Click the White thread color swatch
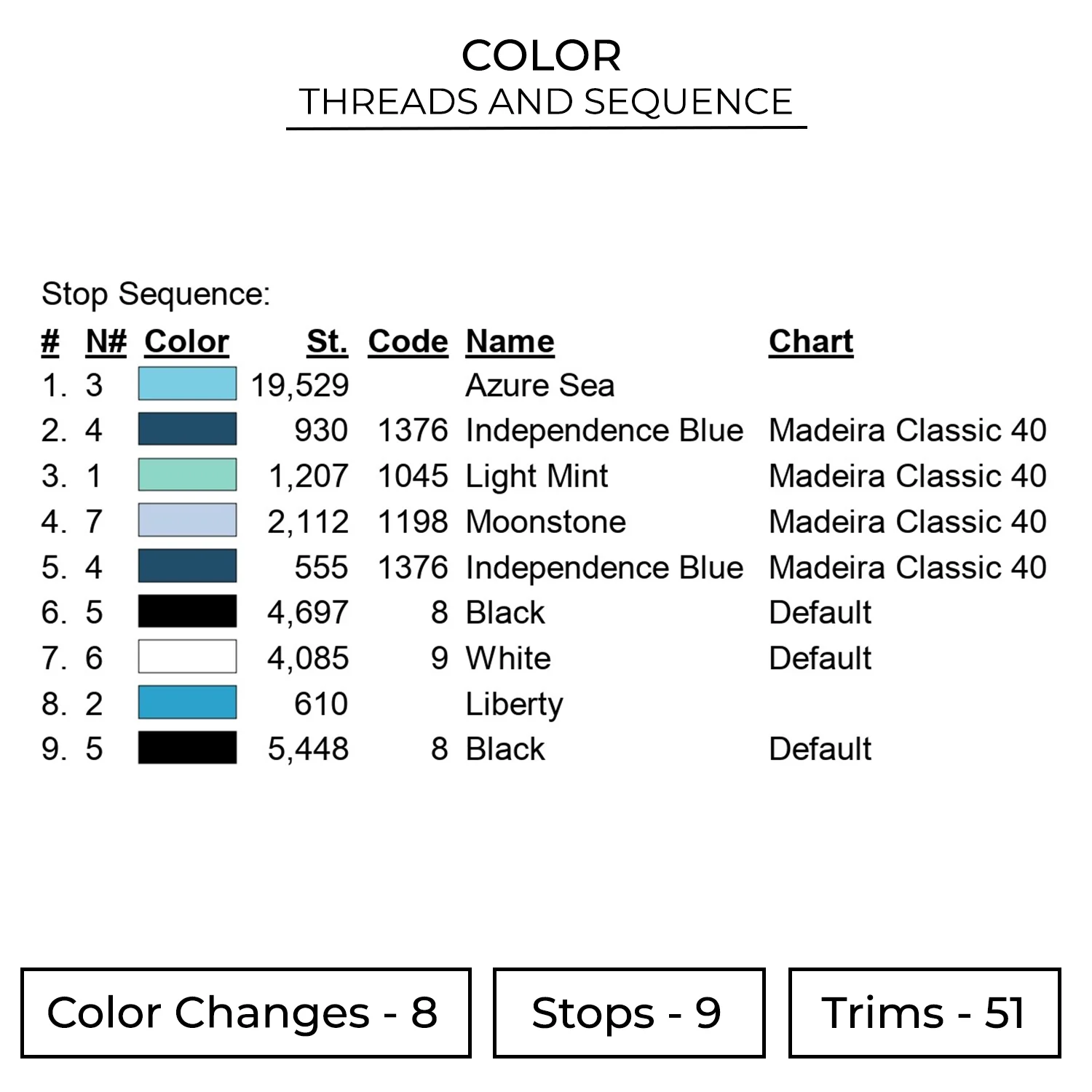Viewport: 1092px width, 1092px height. (x=187, y=657)
